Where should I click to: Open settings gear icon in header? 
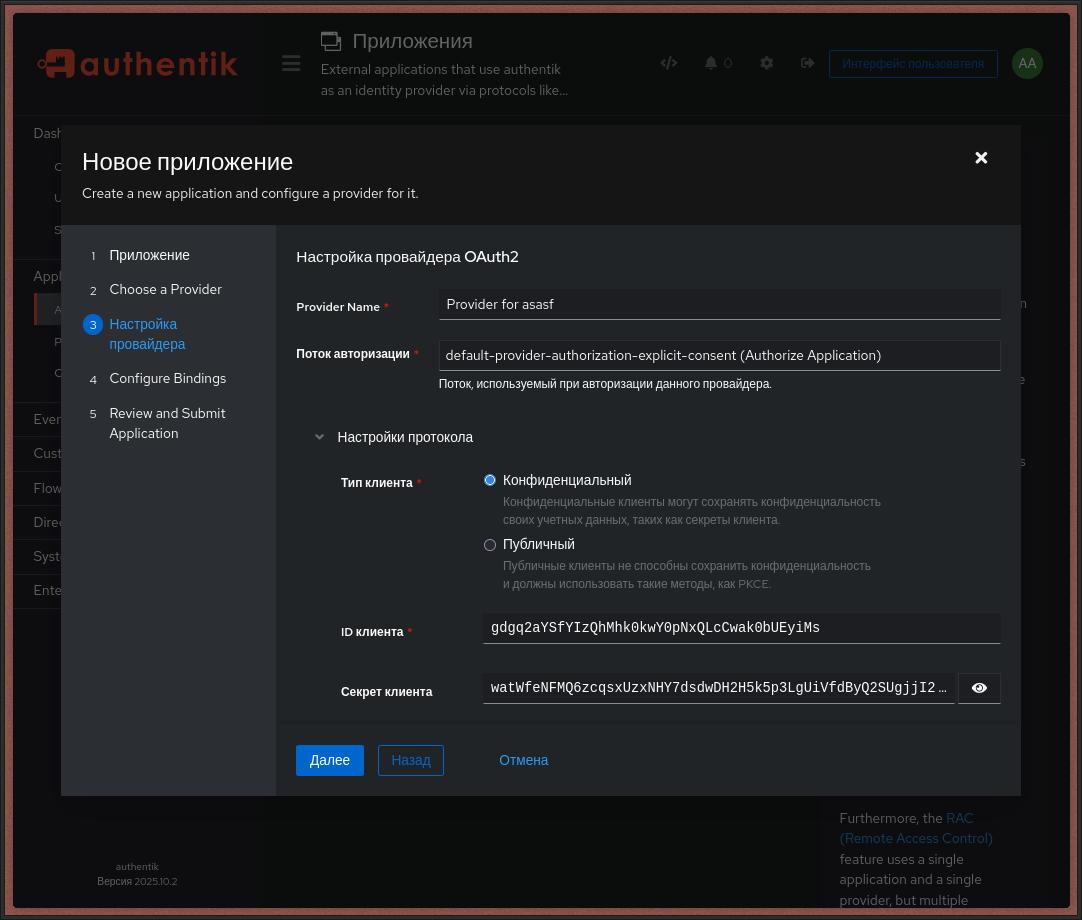point(766,63)
